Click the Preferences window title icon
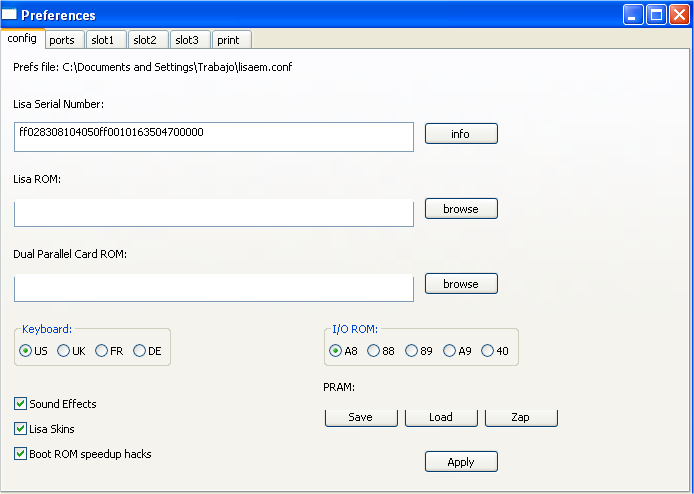 [x=9, y=15]
